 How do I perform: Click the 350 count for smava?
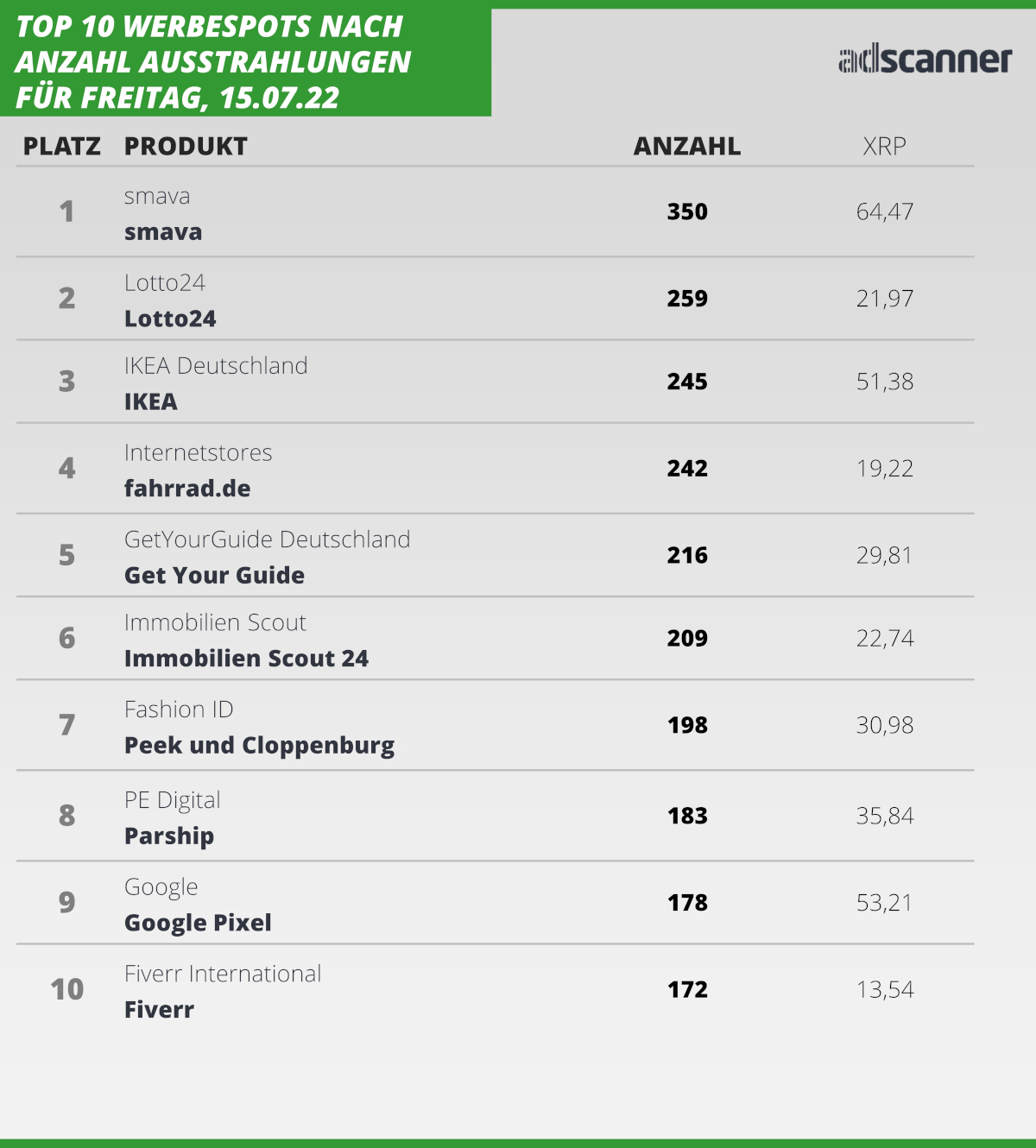687,211
